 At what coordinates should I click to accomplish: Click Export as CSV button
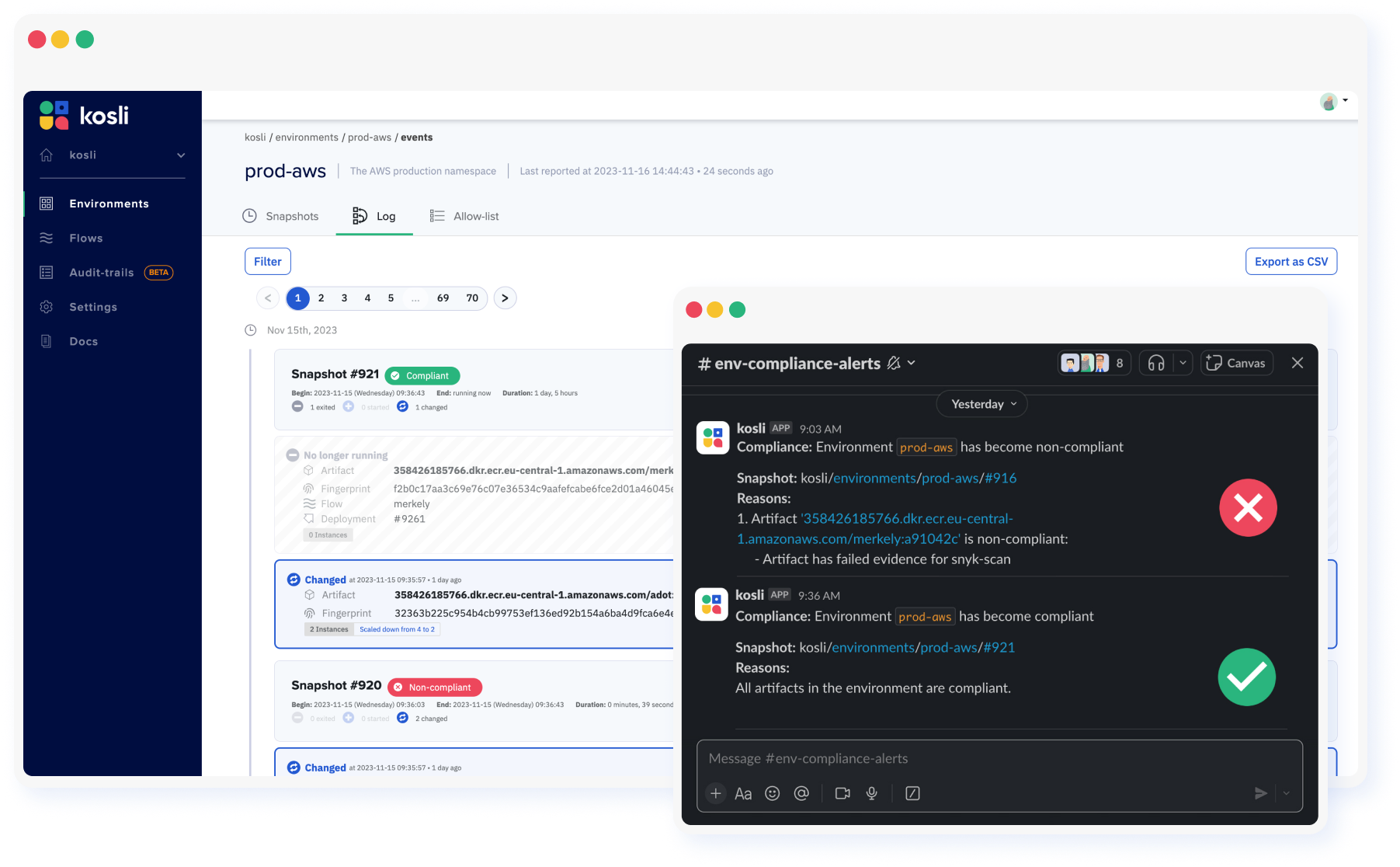[x=1291, y=262]
